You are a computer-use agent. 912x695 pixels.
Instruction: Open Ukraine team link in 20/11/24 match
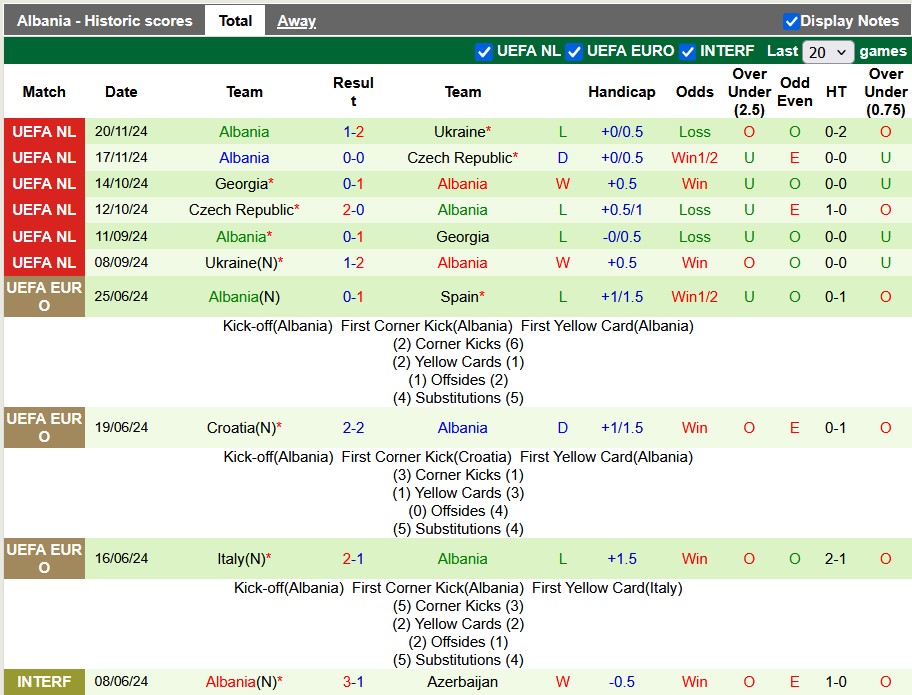pyautogui.click(x=459, y=132)
